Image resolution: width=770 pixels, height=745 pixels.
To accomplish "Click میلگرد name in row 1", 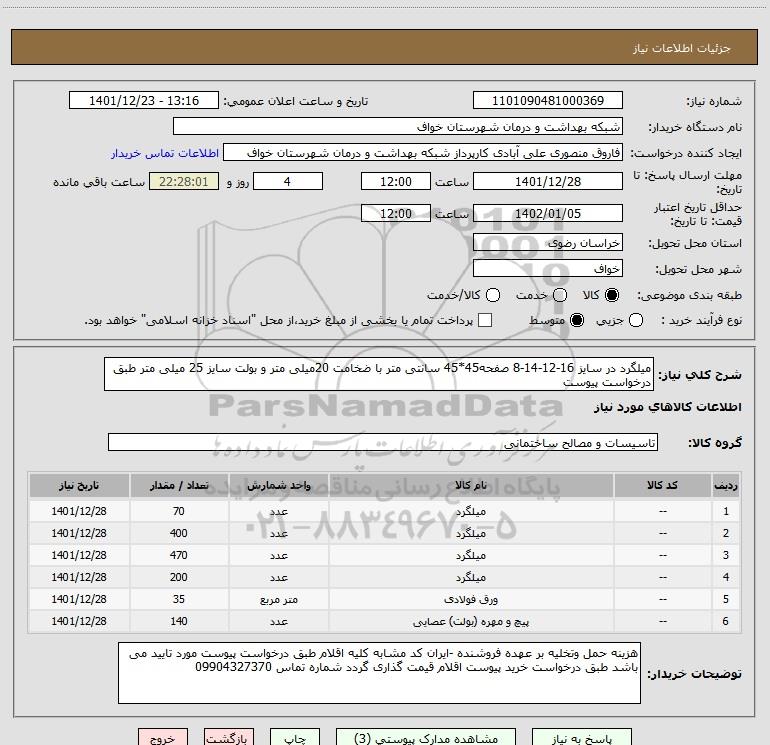I will (x=471, y=511).
